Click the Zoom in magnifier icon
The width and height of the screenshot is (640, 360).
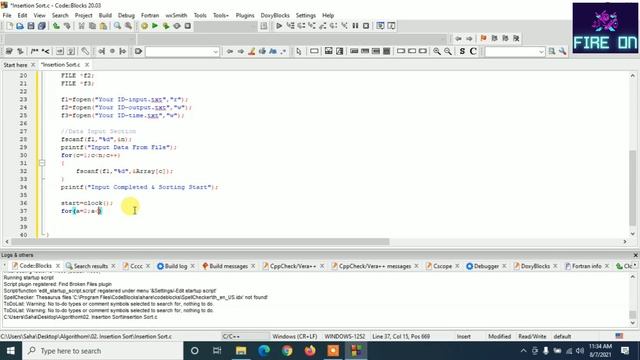437,51
